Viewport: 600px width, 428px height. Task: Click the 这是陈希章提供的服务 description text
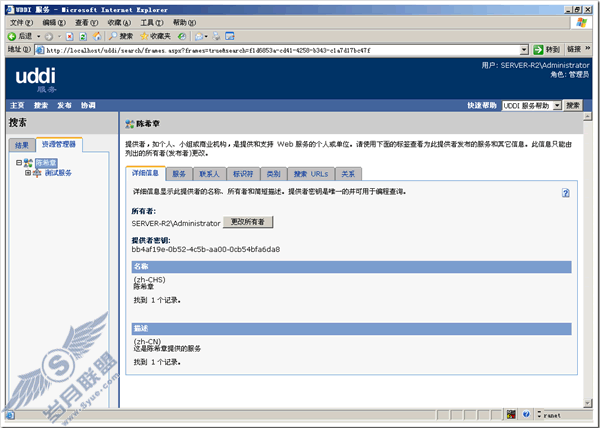click(167, 349)
